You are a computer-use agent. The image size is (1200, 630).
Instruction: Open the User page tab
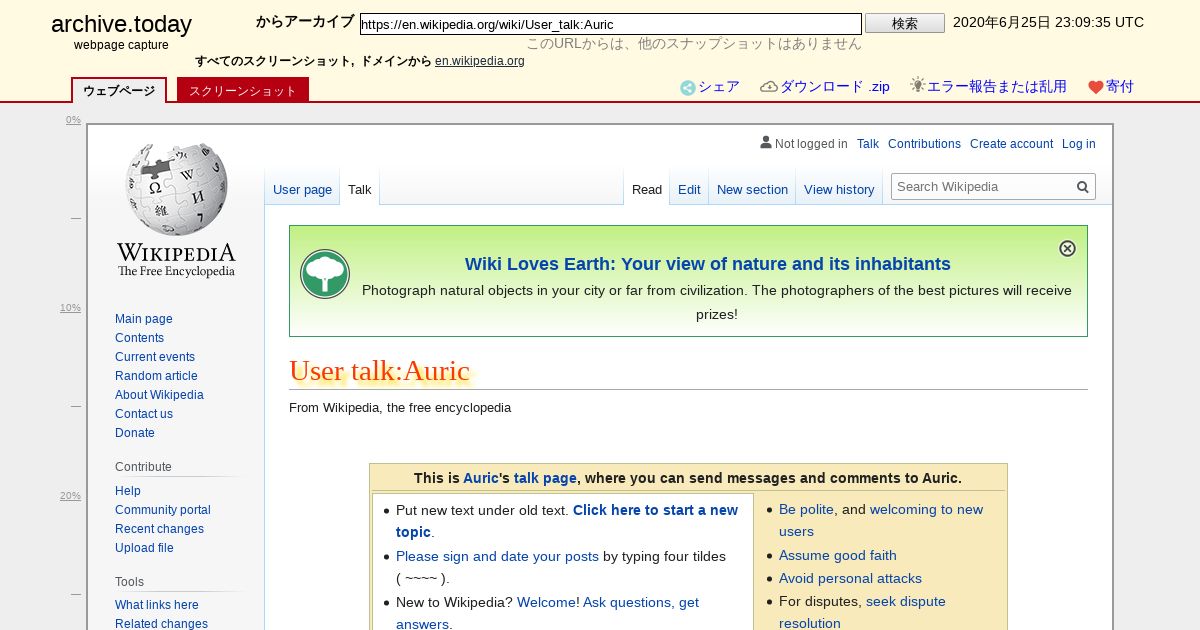tap(302, 189)
